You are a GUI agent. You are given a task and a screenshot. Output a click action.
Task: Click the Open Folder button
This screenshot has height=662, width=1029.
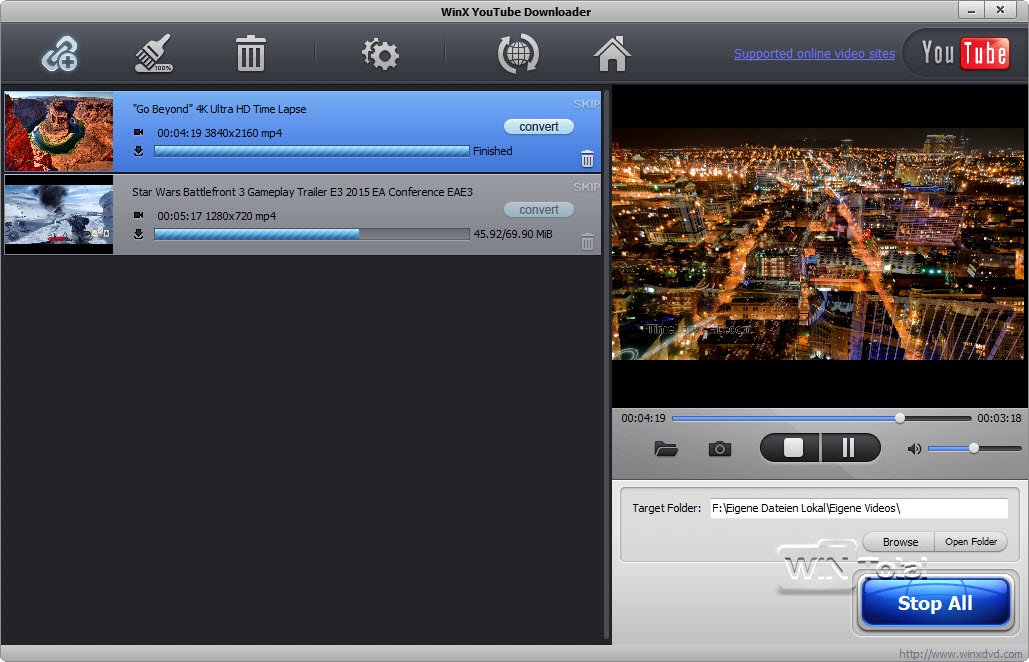971,542
